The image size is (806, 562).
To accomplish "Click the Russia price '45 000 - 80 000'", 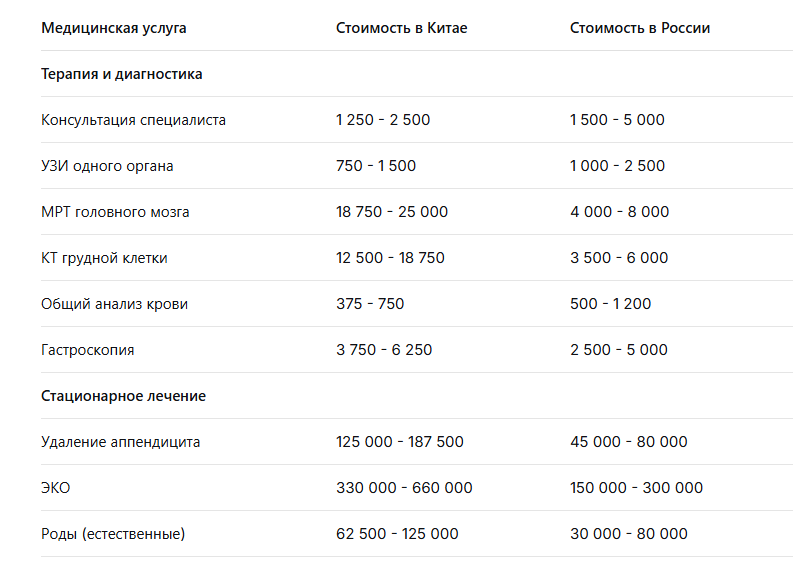I will click(x=629, y=442).
